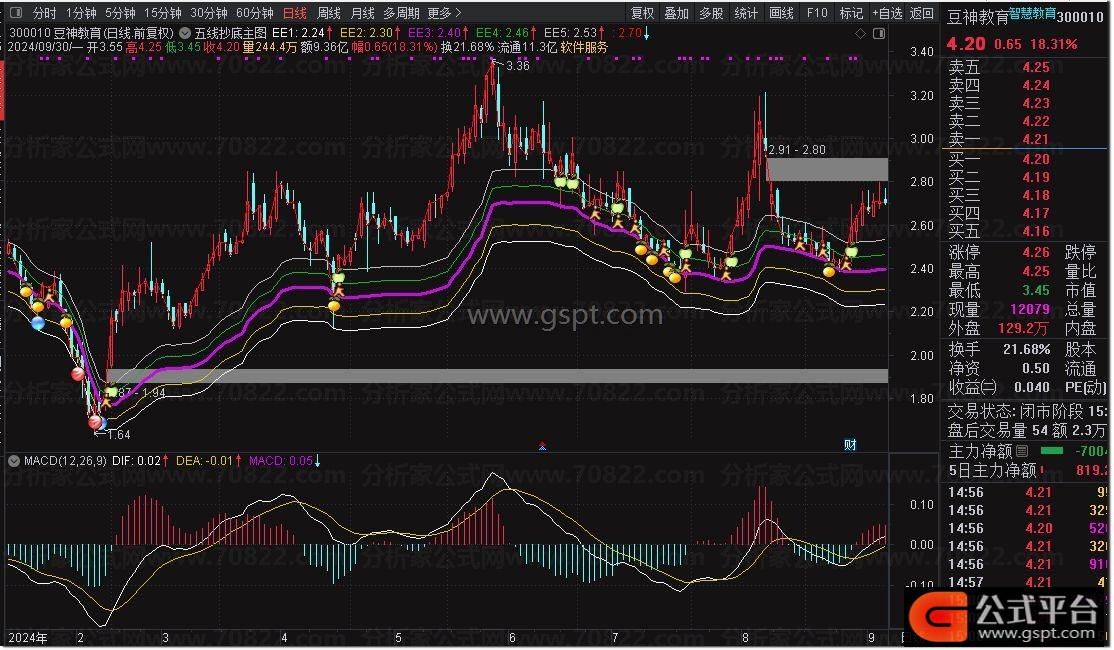Switch to the 60分钟 period tab
The image size is (1114, 650).
click(x=255, y=13)
